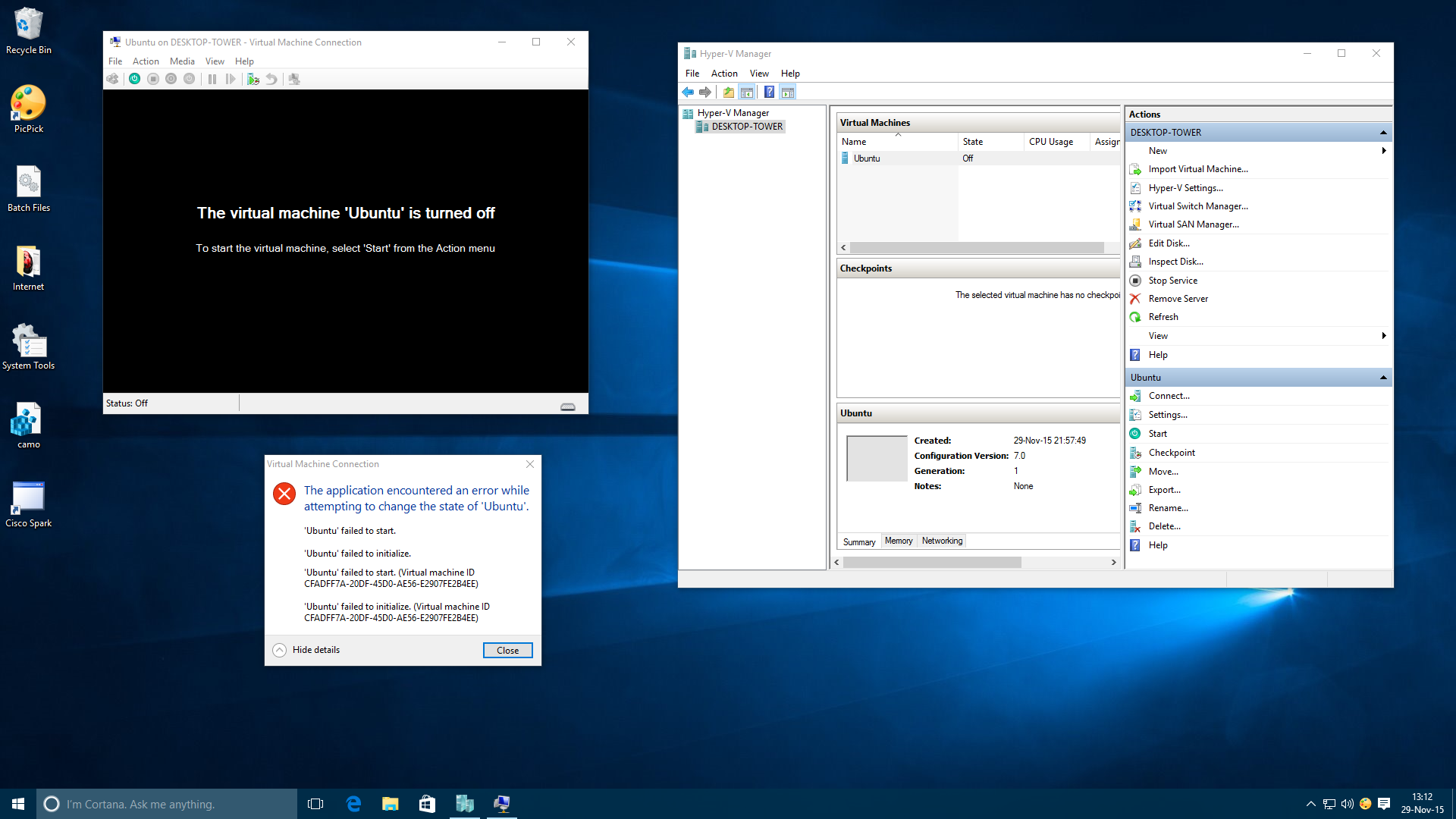Click the Pause icon in VM Connection toolbar
This screenshot has height=819, width=1456.
[x=212, y=79]
